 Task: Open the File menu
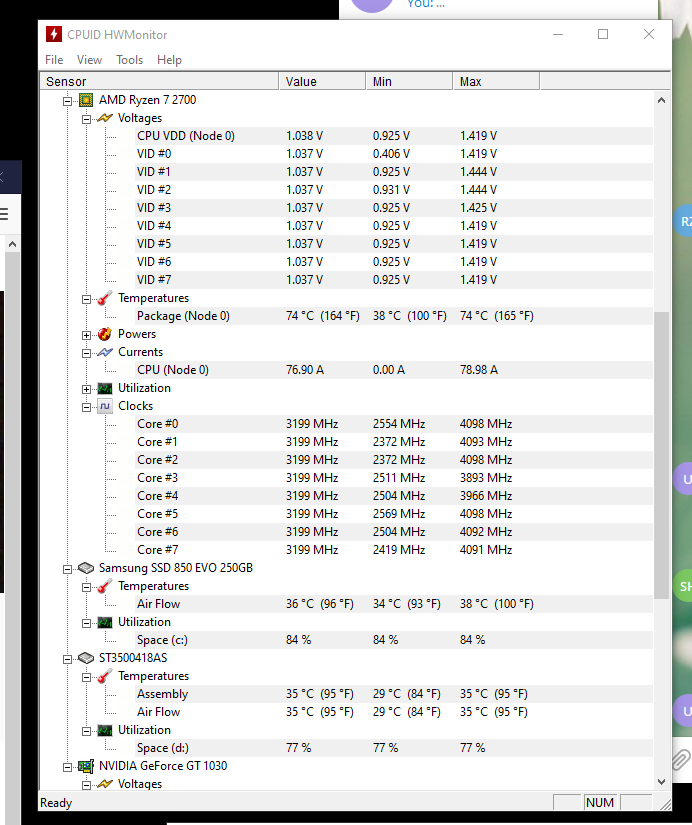(x=54, y=60)
